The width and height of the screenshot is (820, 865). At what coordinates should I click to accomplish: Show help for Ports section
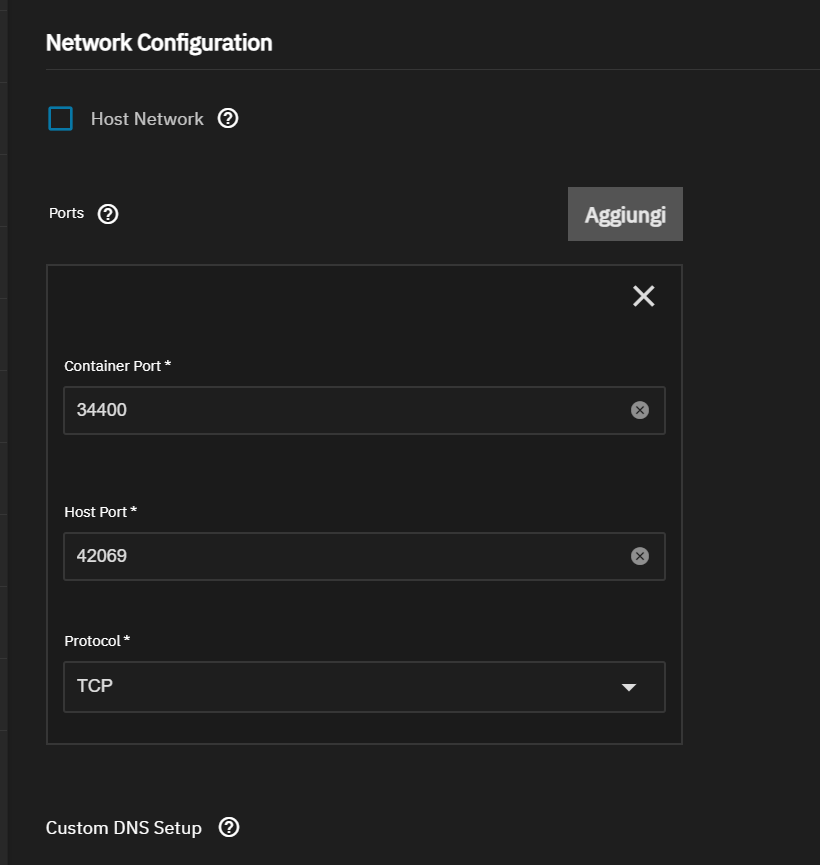click(x=108, y=214)
